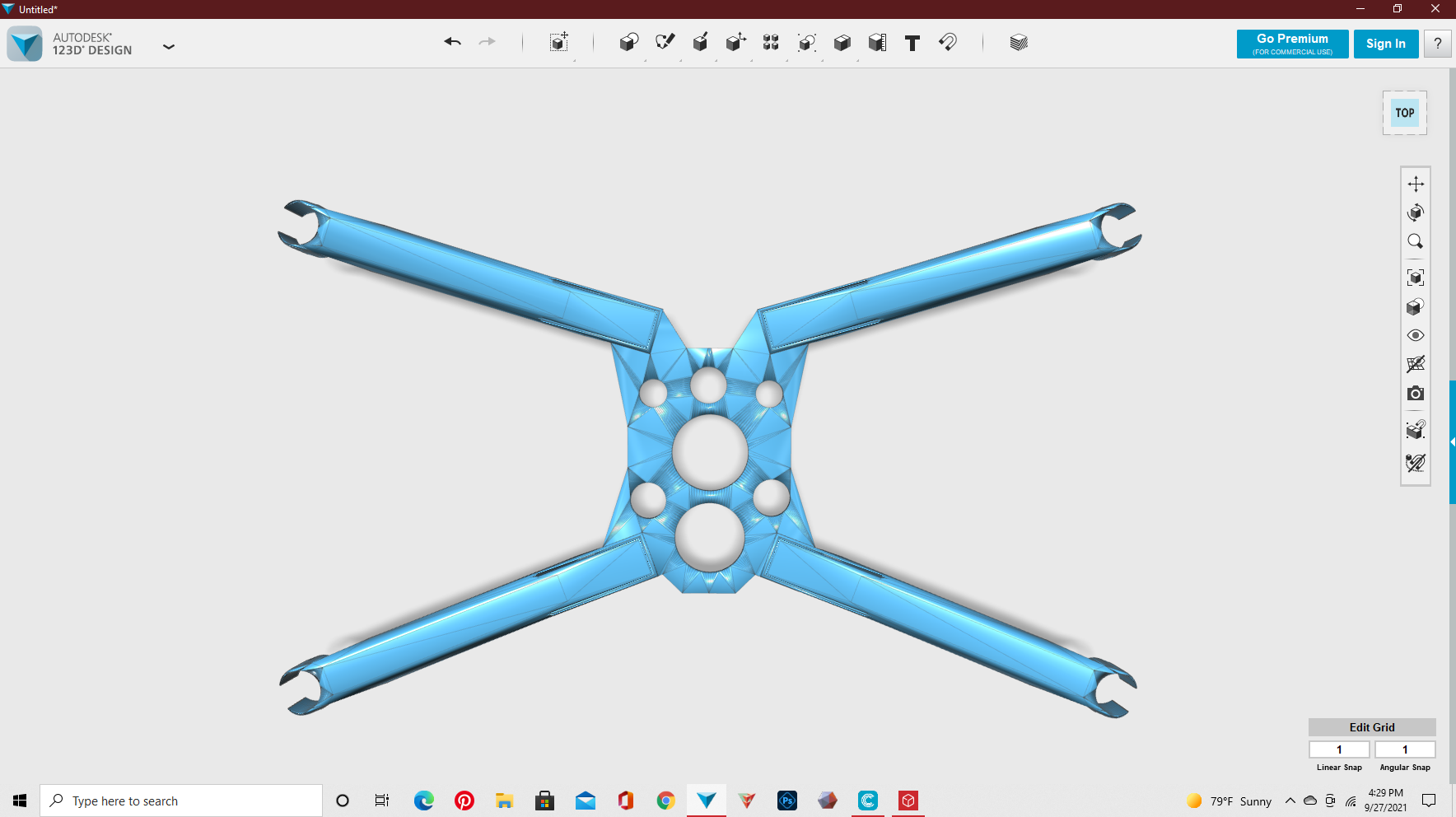Expand the 123D Design application menu chevron
The image size is (1456, 817).
pyautogui.click(x=169, y=47)
